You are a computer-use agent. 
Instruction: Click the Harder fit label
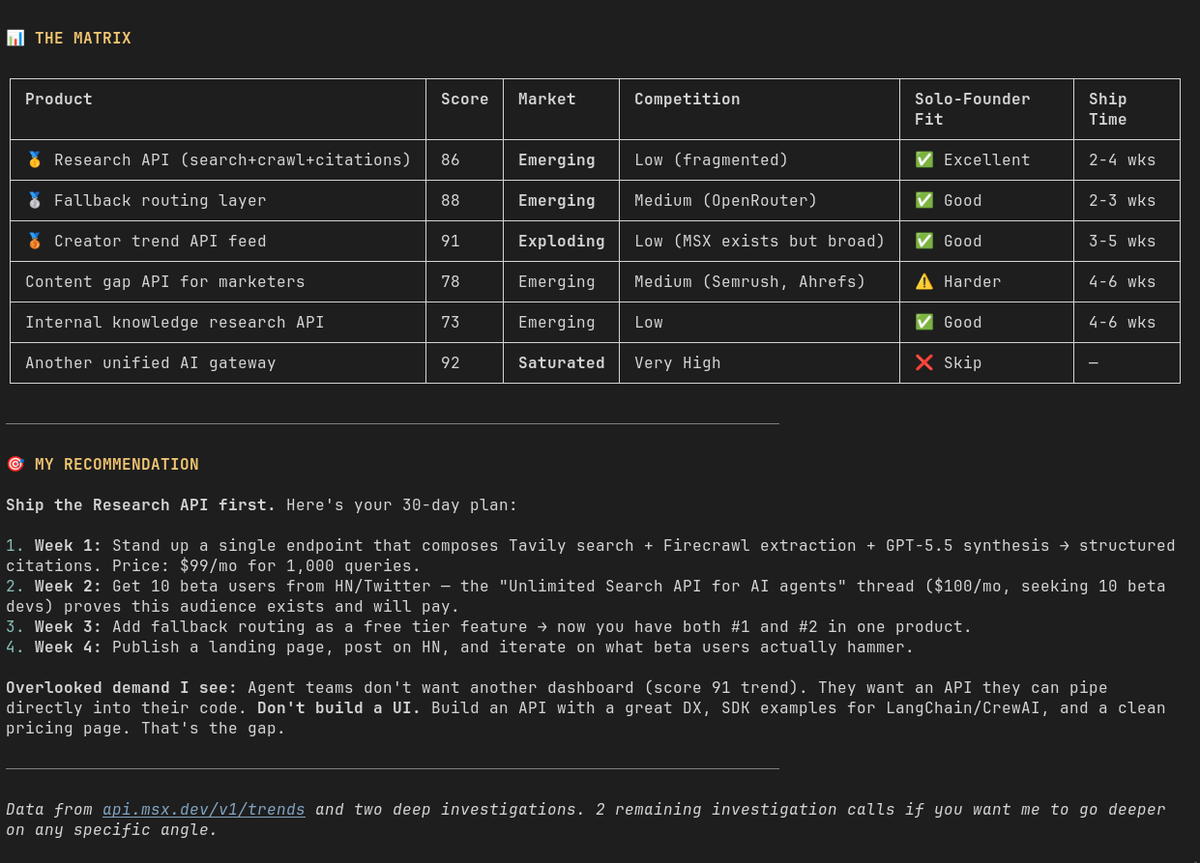click(x=972, y=282)
